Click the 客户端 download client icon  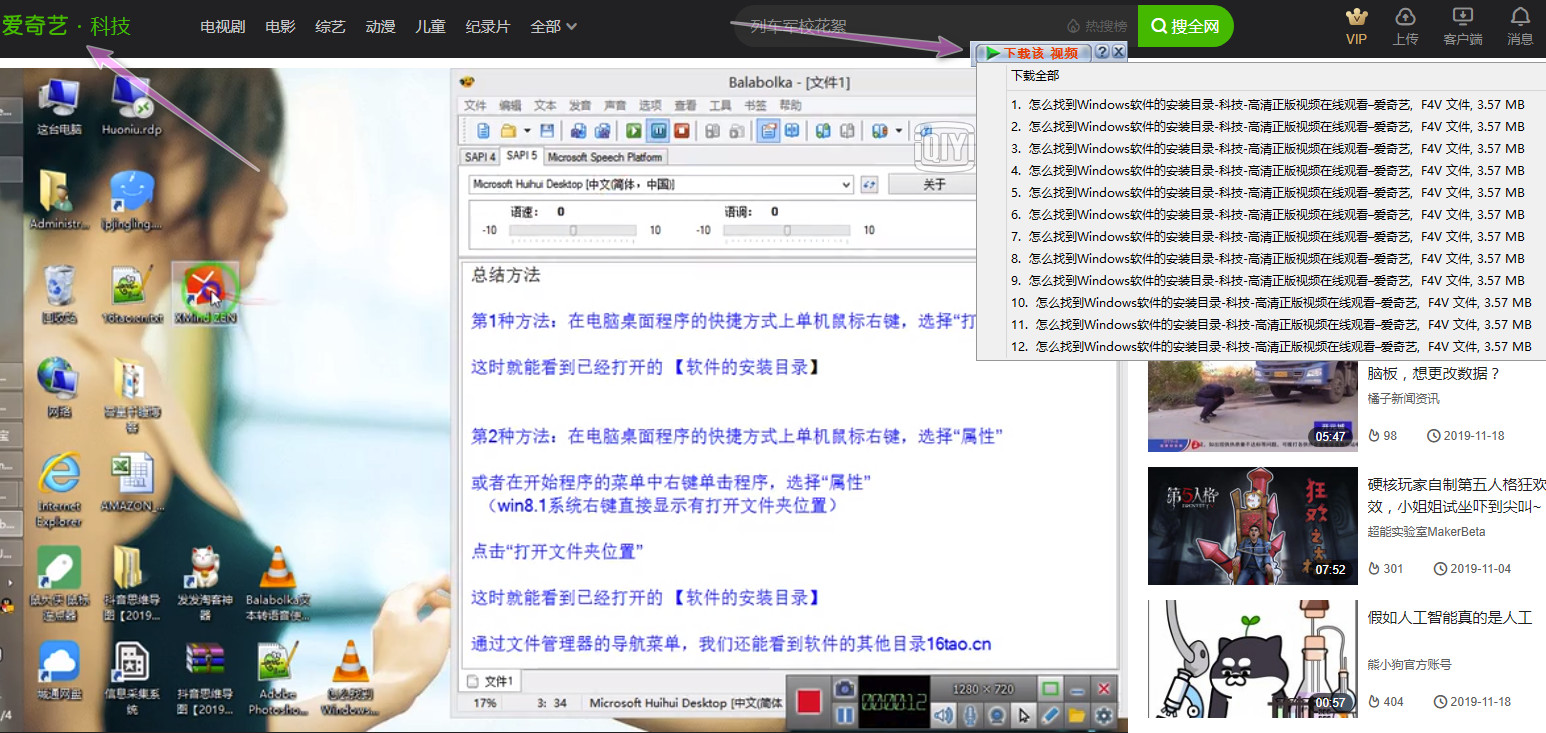point(1462,17)
